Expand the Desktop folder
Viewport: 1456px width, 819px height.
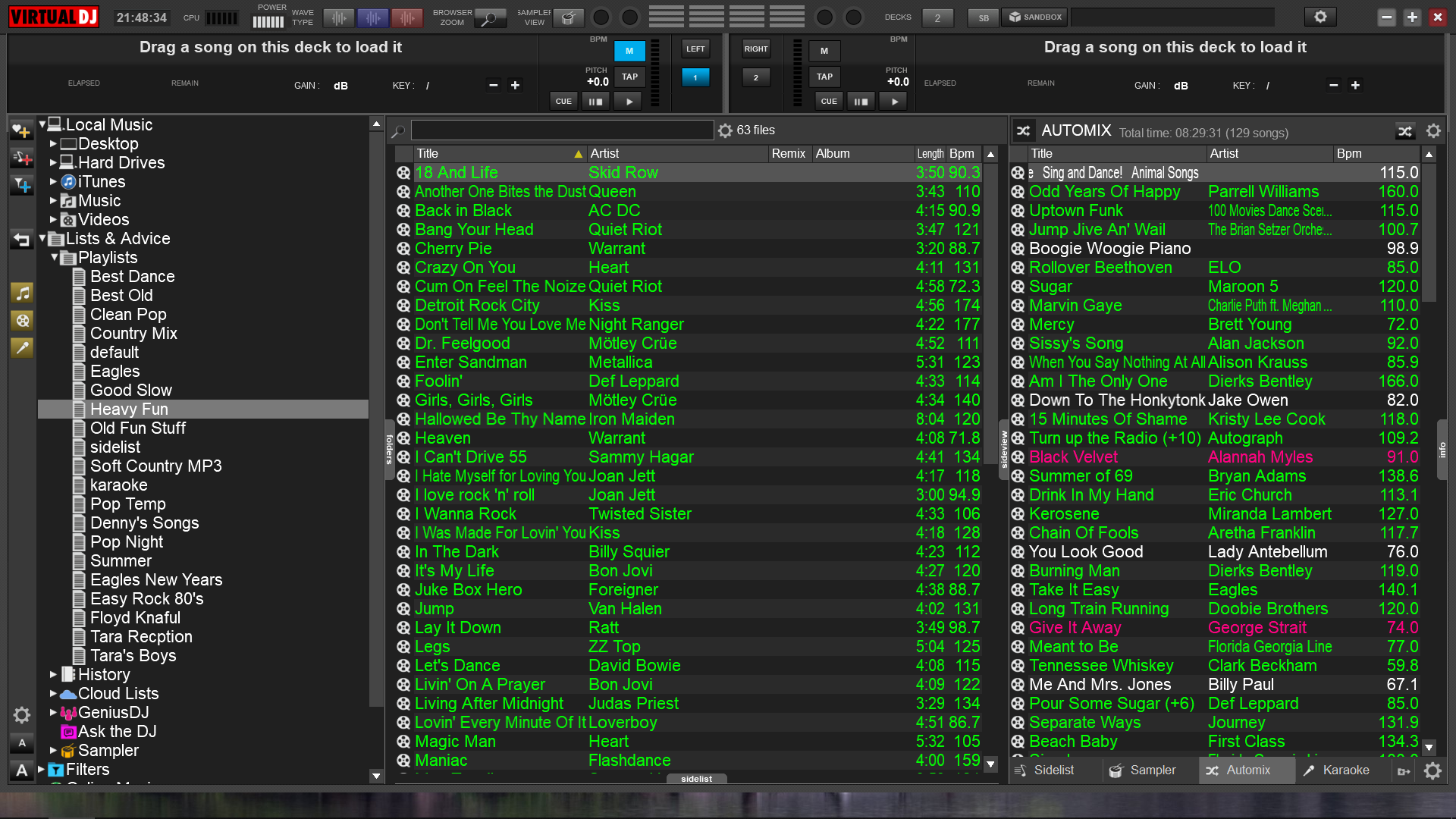point(53,143)
